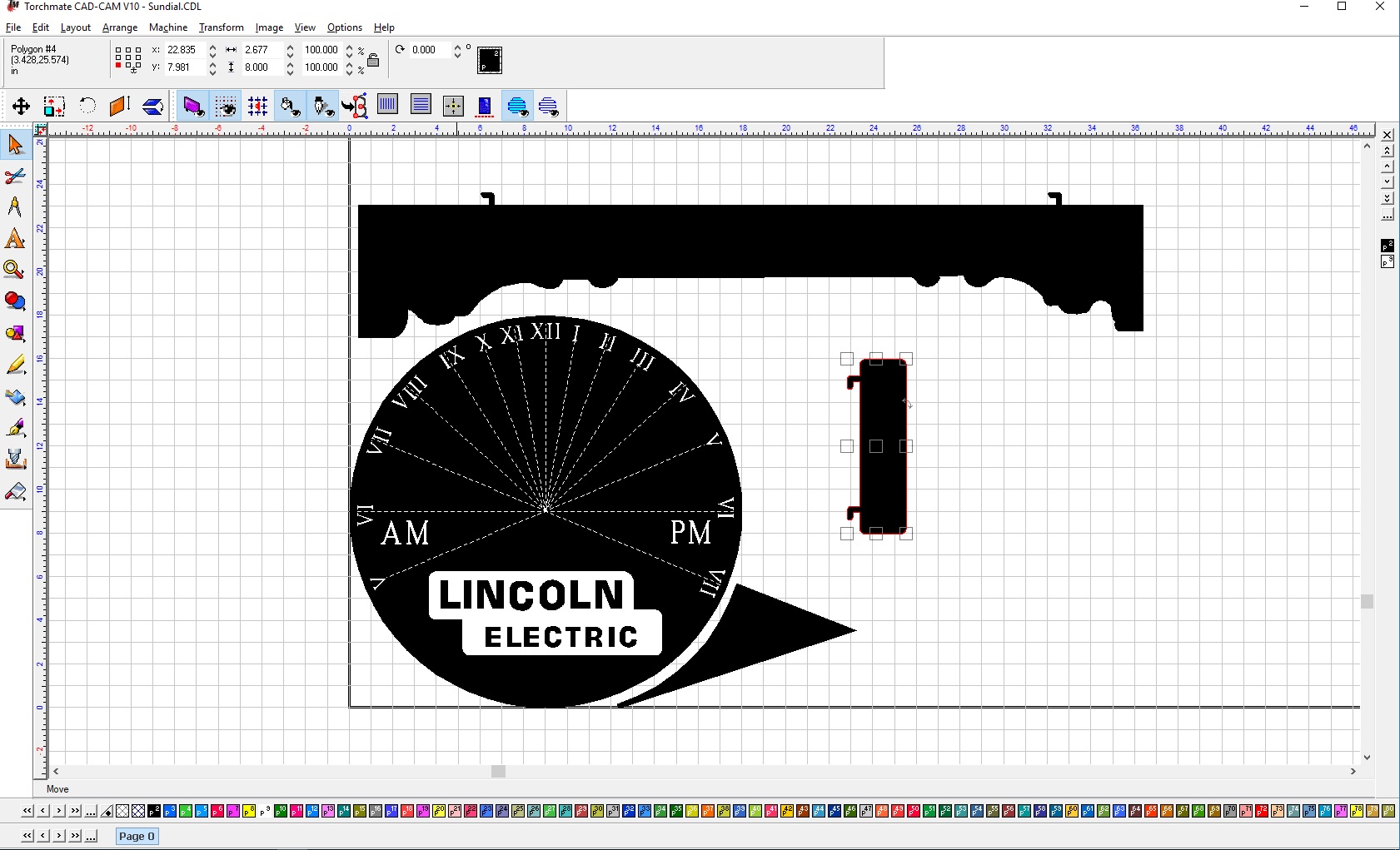The width and height of the screenshot is (1400, 850).
Task: Open the Transform menu
Action: (222, 27)
